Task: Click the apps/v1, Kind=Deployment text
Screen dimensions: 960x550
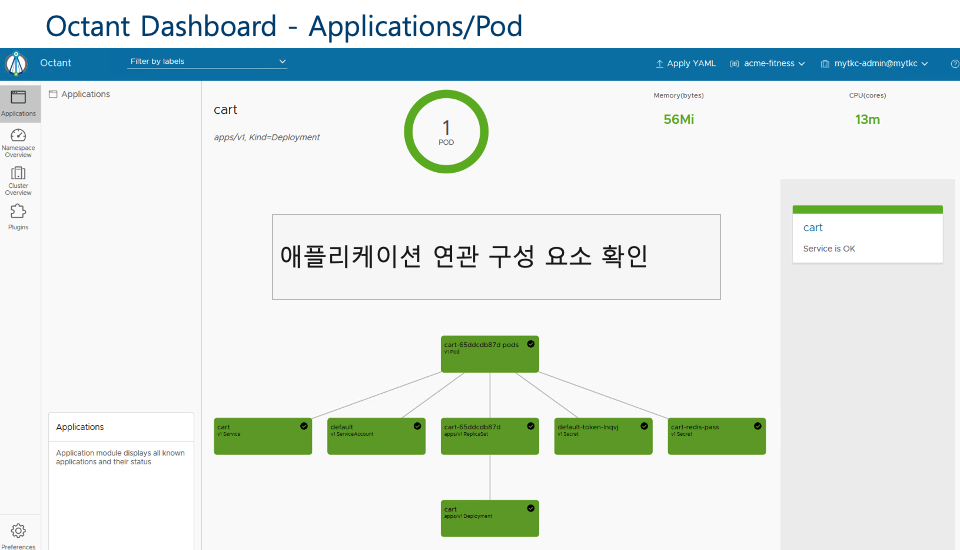Action: [x=266, y=137]
